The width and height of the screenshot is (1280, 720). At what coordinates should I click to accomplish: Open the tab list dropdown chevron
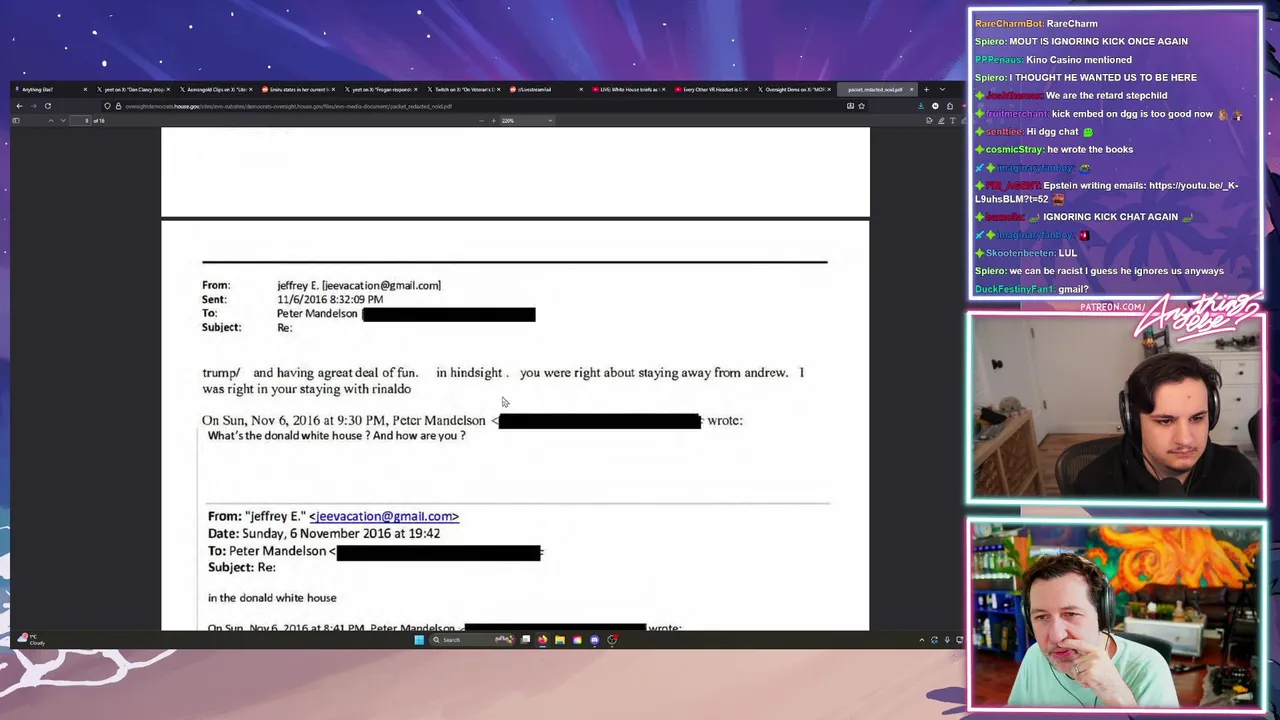tap(942, 90)
